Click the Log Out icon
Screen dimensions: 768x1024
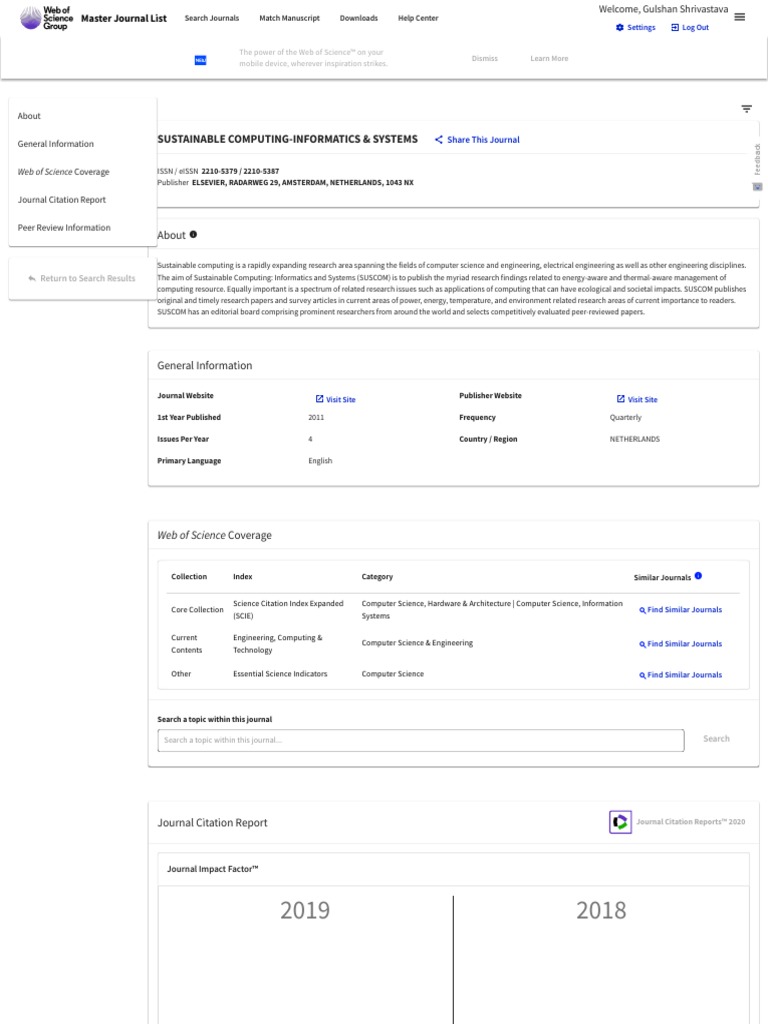click(x=675, y=28)
